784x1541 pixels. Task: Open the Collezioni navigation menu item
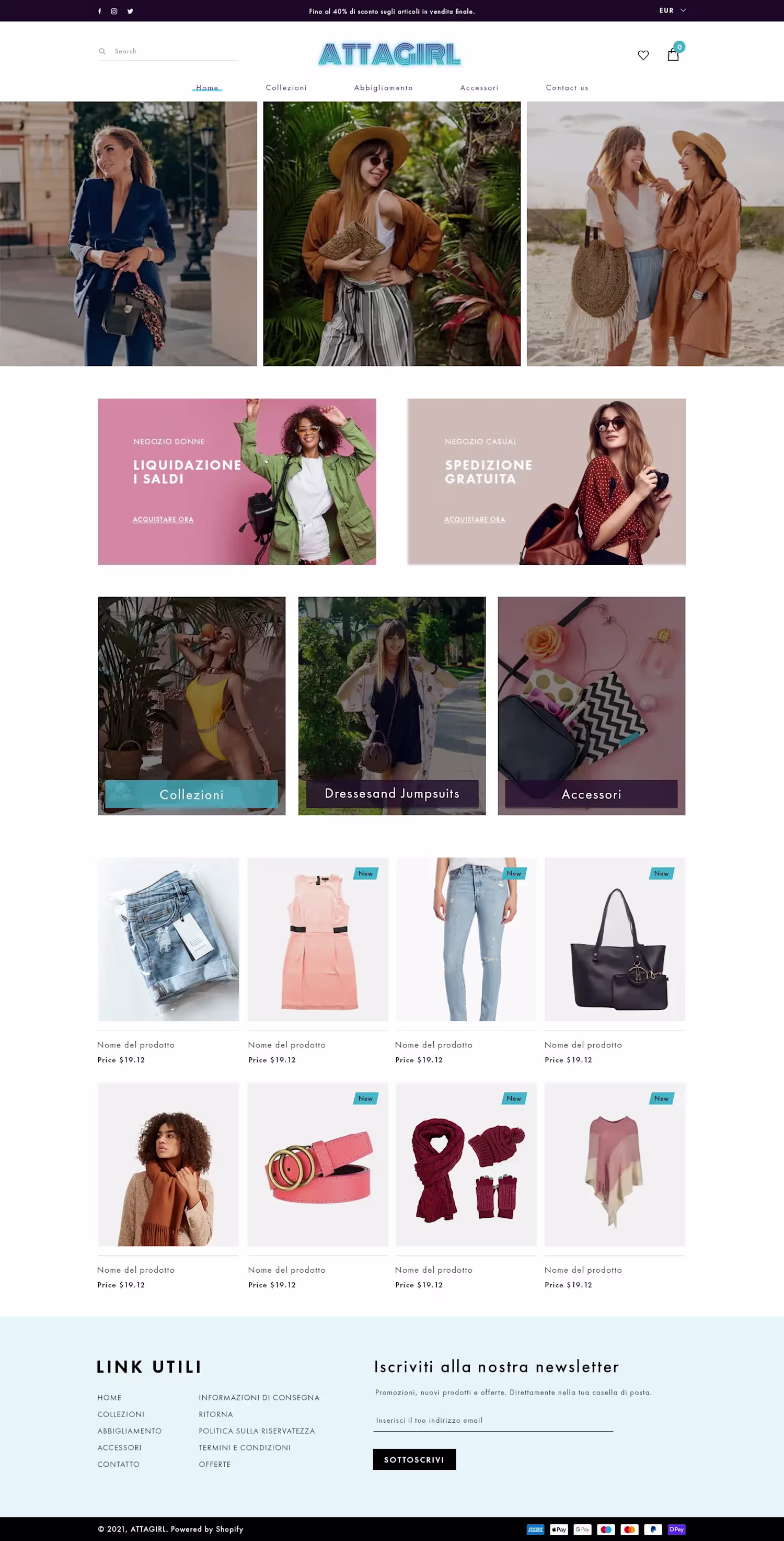286,88
